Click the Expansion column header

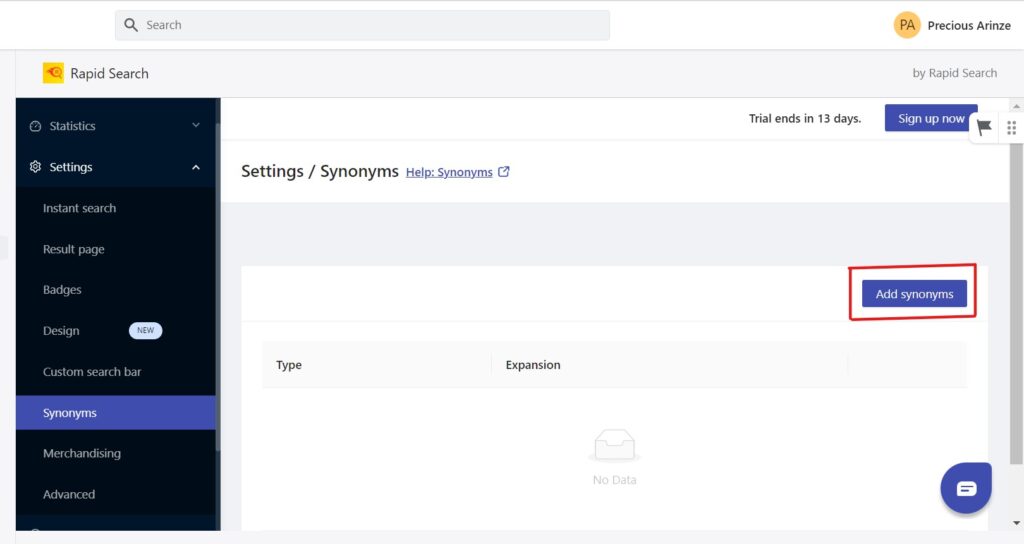click(533, 365)
